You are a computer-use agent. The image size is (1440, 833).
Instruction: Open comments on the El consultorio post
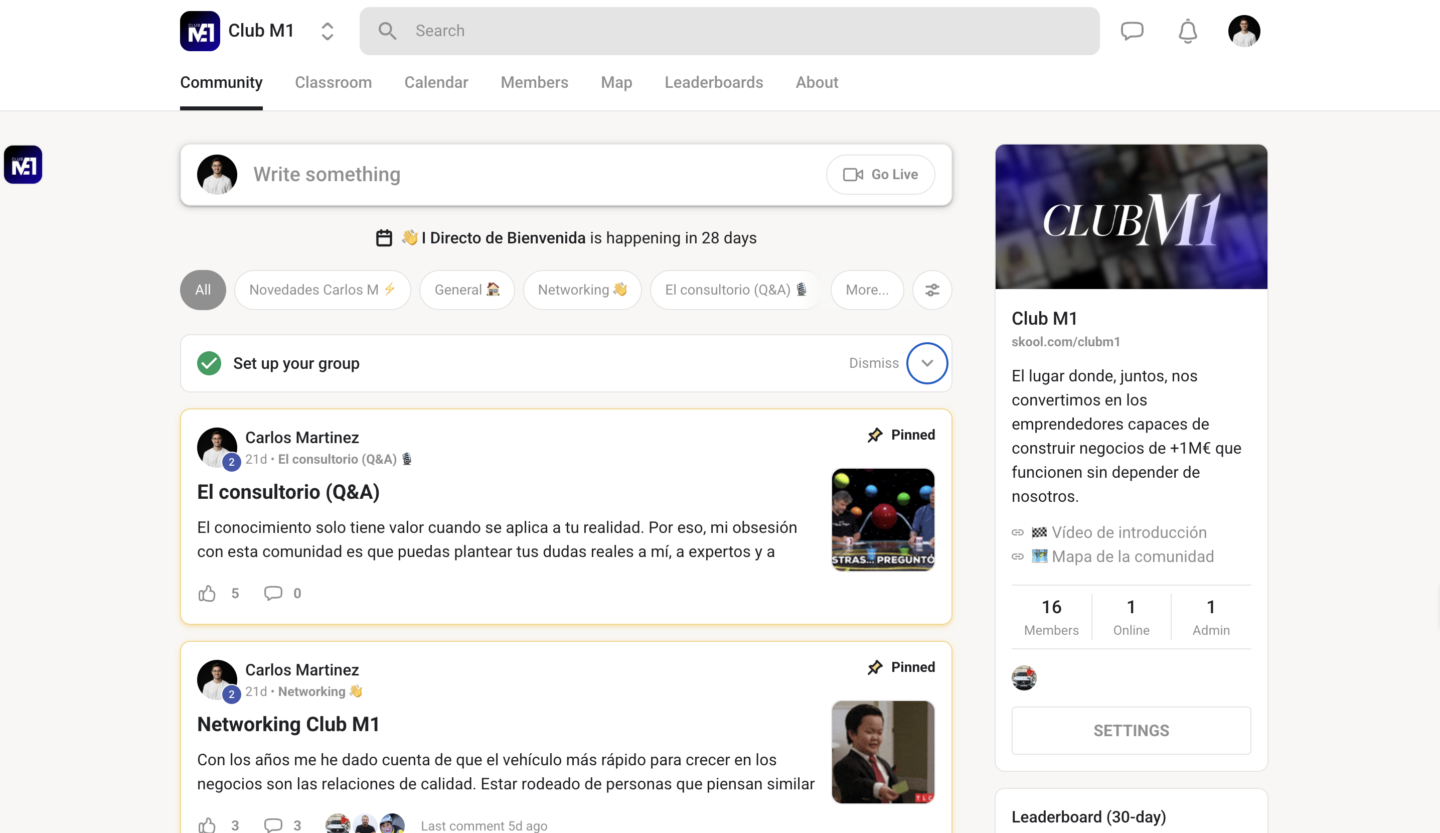click(273, 593)
